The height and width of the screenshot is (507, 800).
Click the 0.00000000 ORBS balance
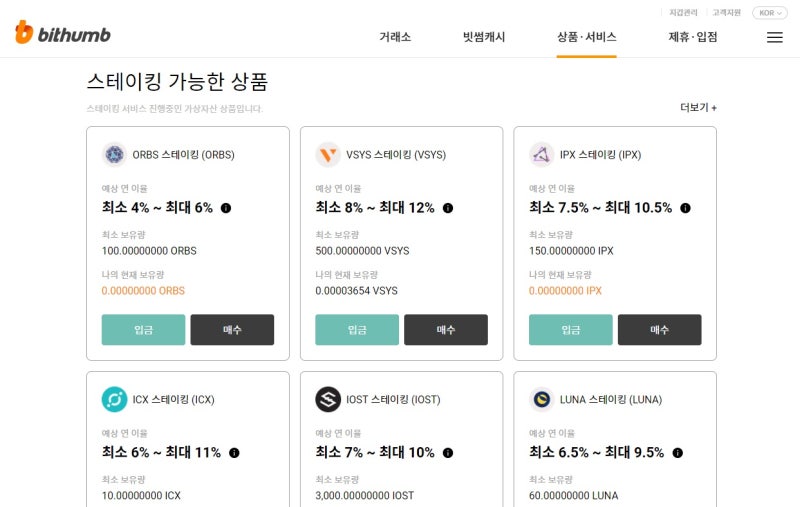pos(143,291)
